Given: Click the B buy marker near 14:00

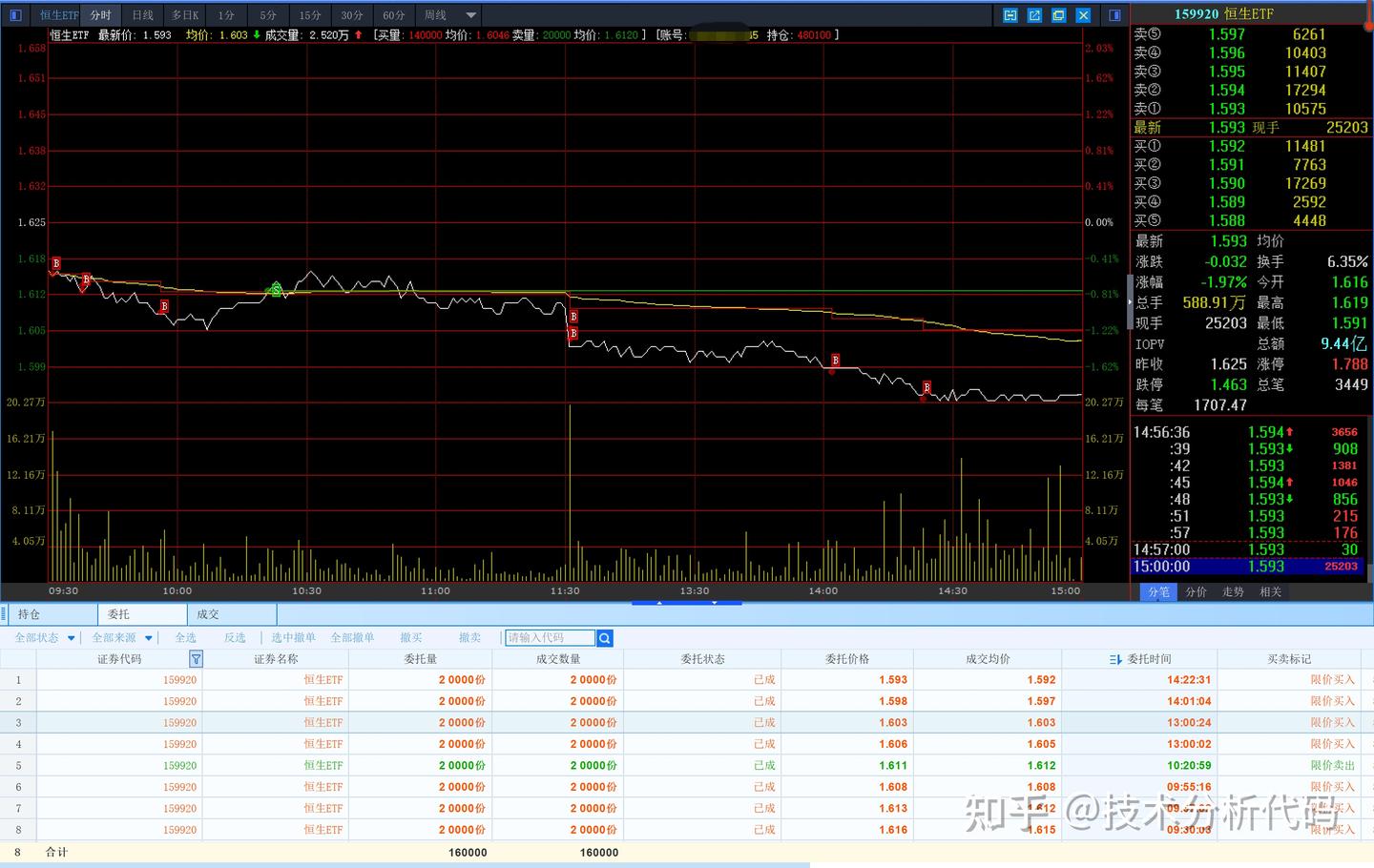Looking at the screenshot, I should click(835, 361).
